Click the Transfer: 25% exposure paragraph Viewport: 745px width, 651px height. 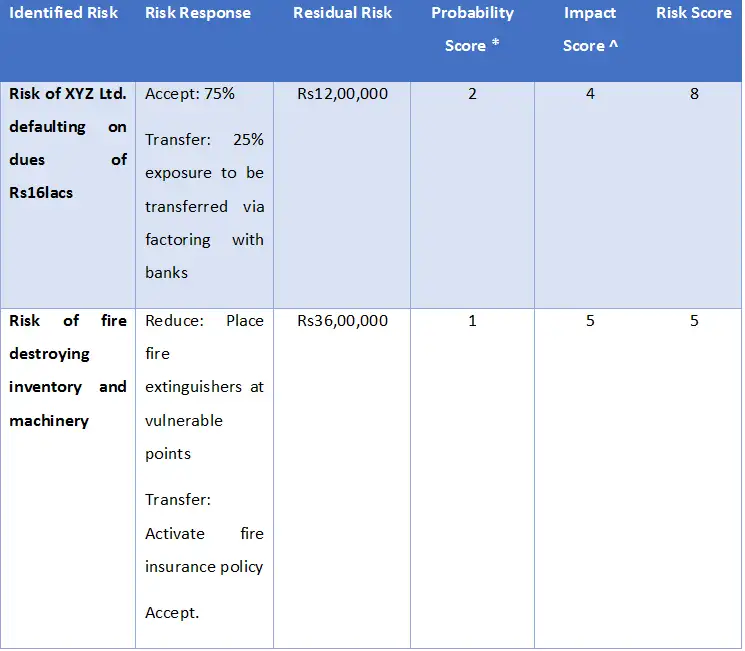click(x=204, y=206)
